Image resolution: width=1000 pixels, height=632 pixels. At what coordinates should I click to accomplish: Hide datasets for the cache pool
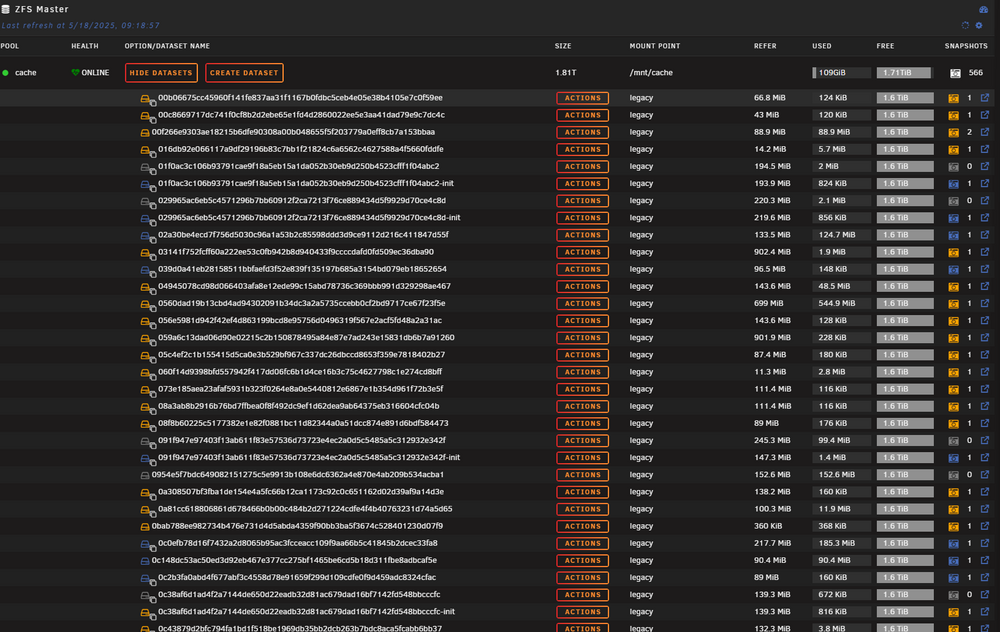click(x=161, y=73)
